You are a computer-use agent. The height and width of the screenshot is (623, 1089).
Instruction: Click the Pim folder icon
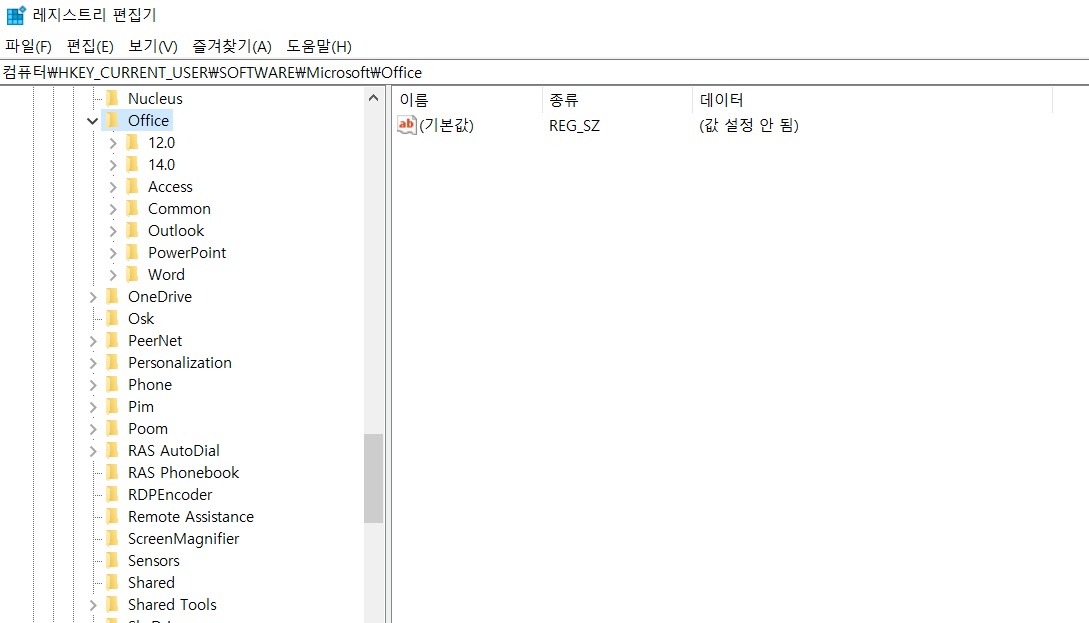point(113,406)
